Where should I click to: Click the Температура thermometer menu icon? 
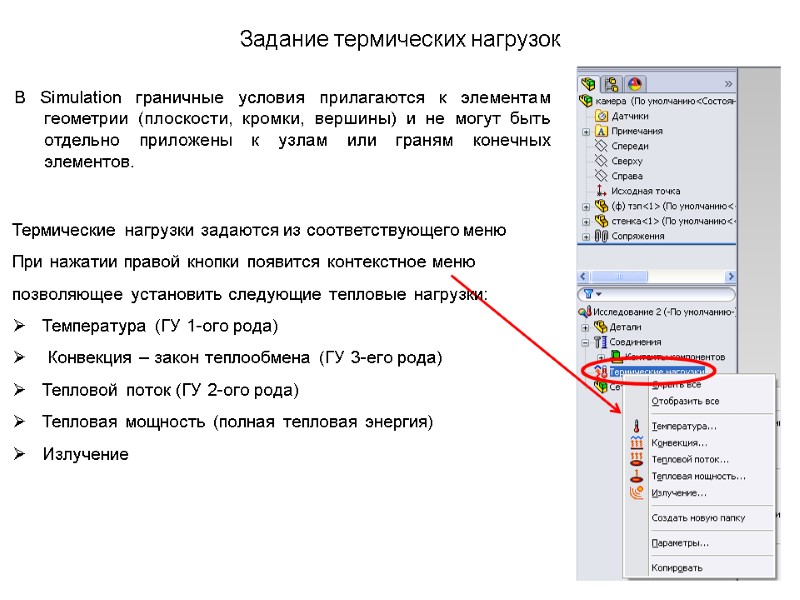[x=636, y=426]
